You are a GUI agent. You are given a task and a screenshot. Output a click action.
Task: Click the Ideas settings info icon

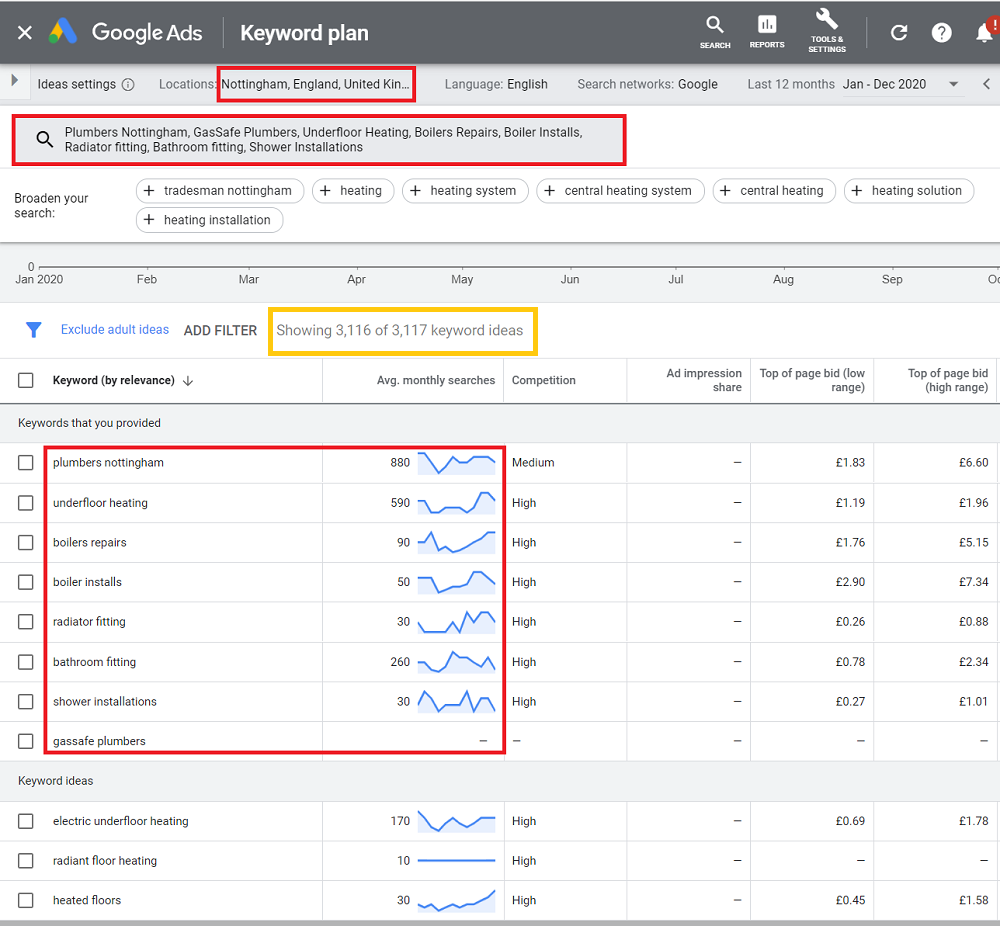click(128, 84)
